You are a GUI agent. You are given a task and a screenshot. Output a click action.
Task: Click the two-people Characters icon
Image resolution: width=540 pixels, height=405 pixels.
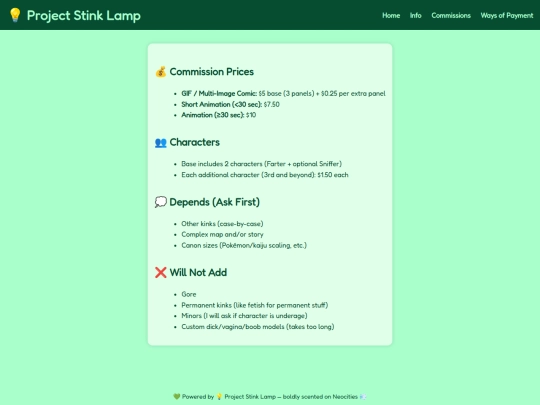coord(160,142)
